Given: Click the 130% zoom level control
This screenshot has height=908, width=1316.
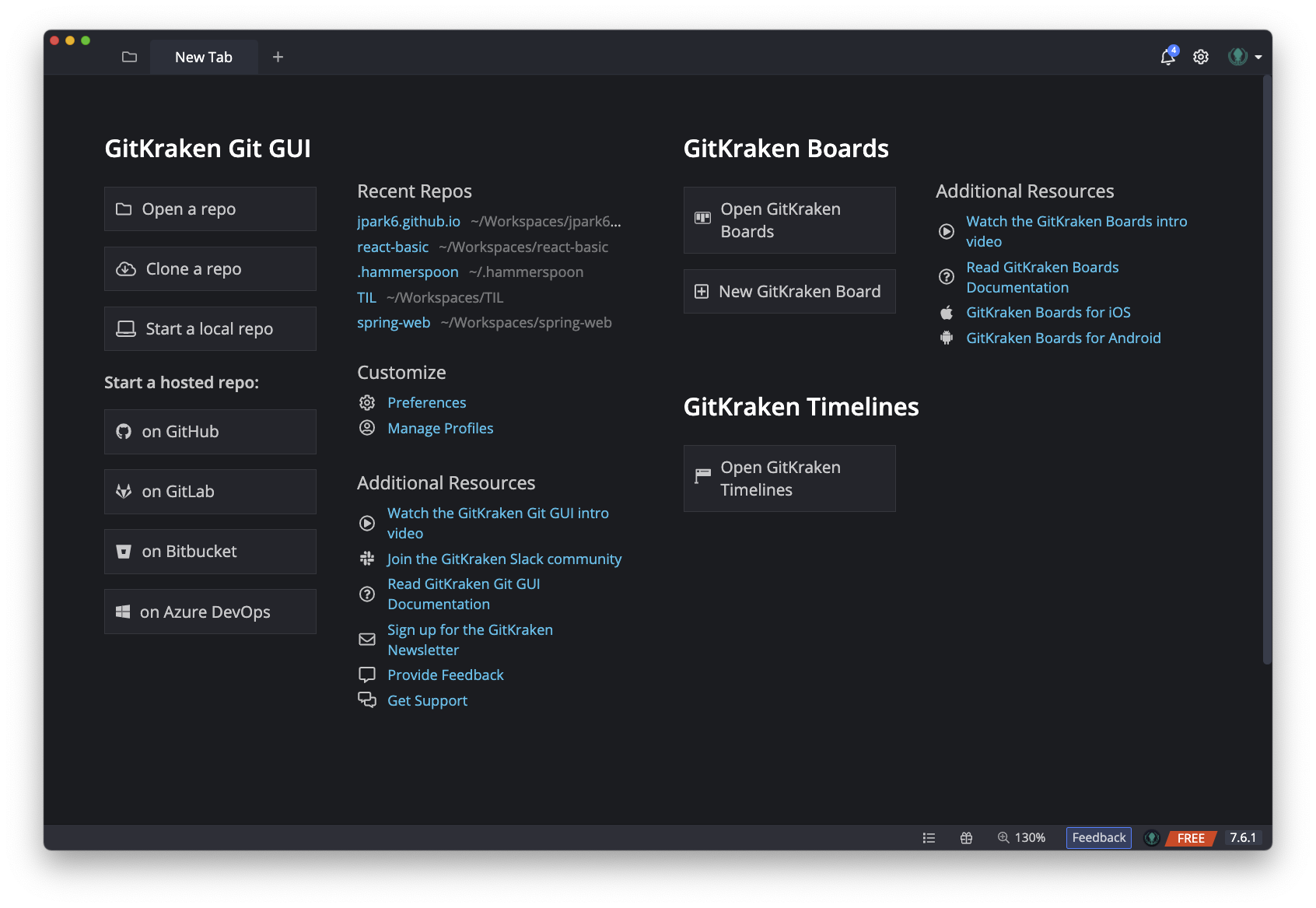Looking at the screenshot, I should click(1021, 838).
